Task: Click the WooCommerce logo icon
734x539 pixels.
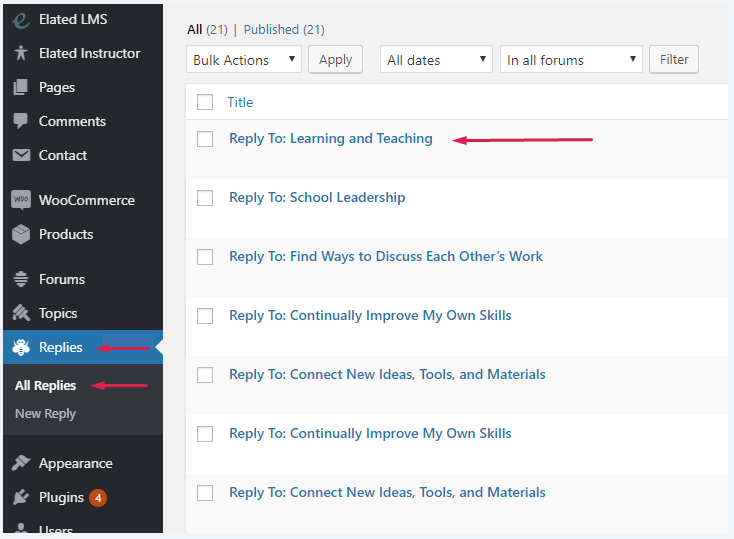Action: (x=21, y=200)
